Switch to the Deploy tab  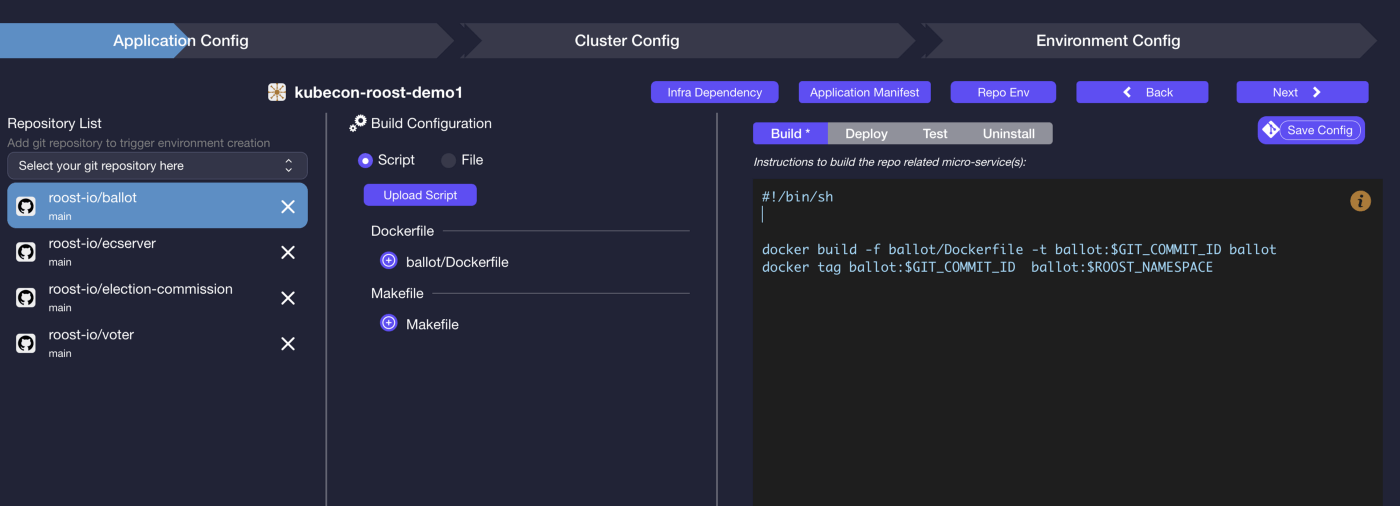(x=866, y=133)
